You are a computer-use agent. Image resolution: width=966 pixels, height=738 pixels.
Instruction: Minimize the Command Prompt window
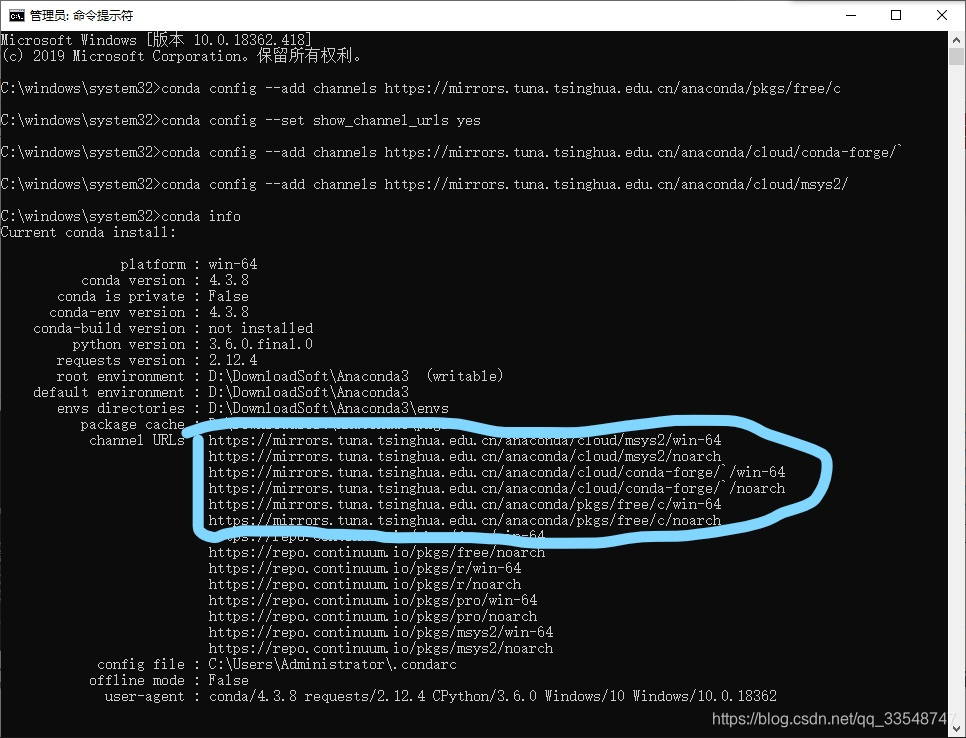(851, 15)
